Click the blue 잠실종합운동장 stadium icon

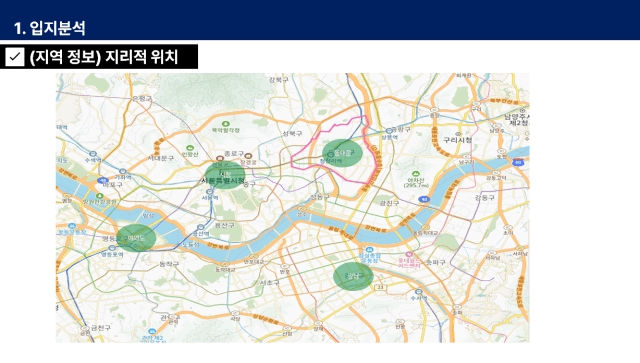point(369,249)
